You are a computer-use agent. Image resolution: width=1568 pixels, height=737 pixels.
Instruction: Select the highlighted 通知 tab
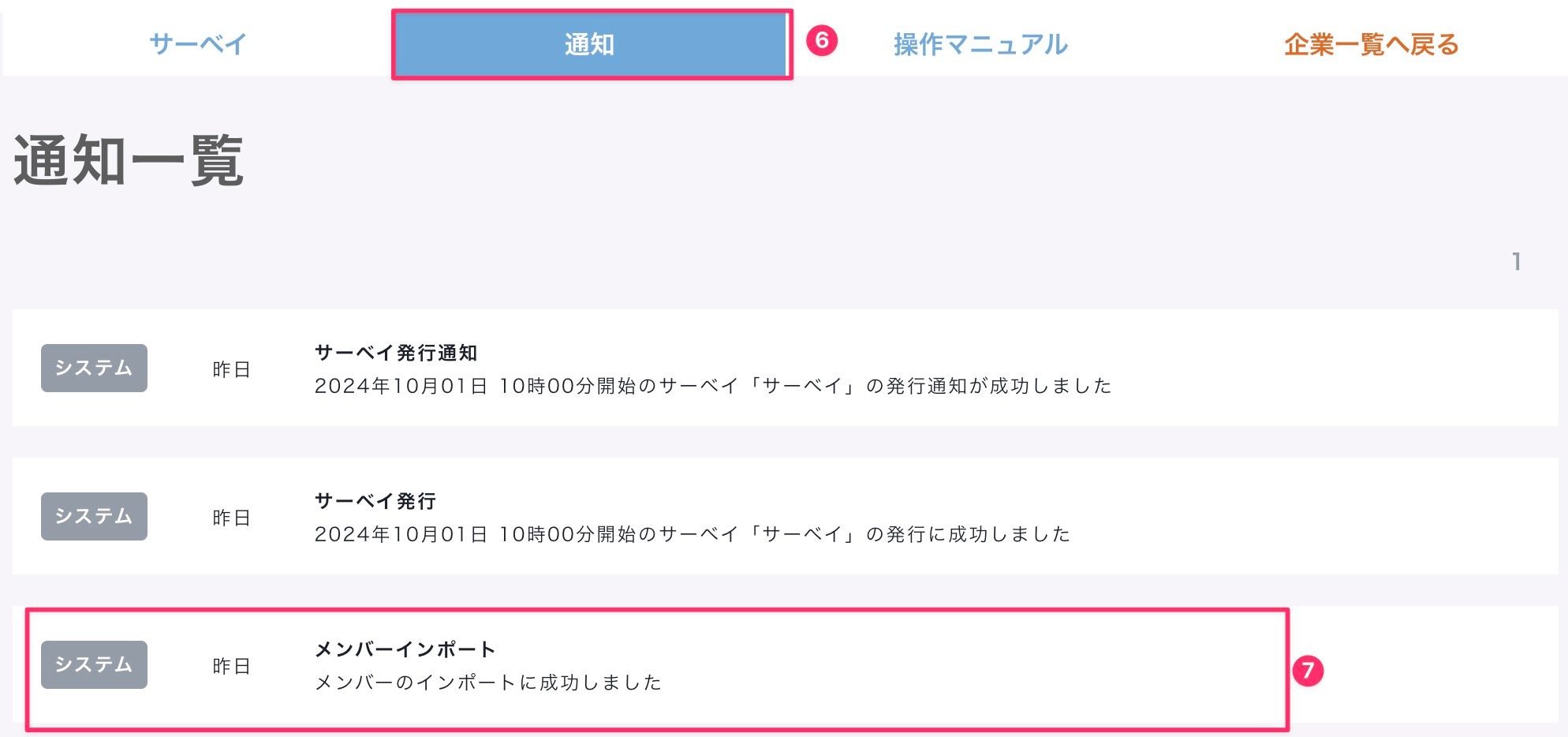590,44
